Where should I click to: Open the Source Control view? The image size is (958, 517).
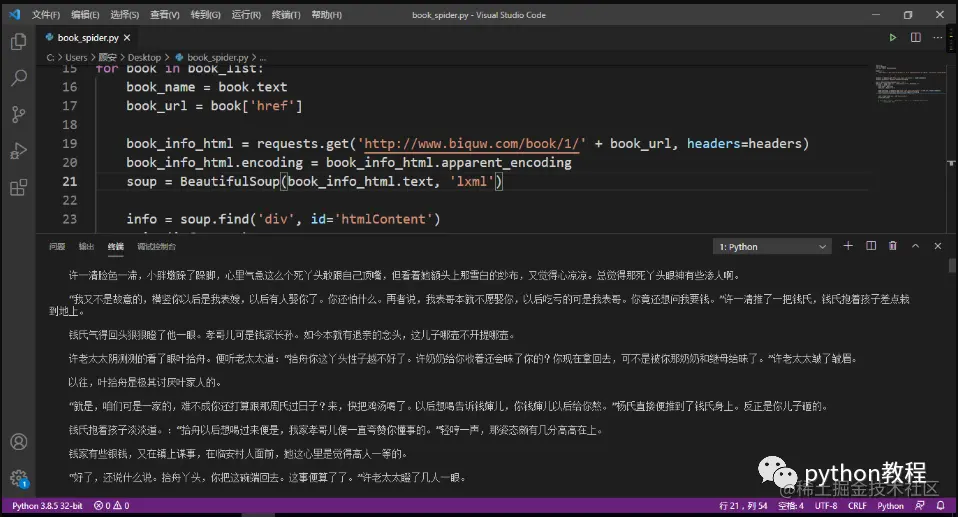point(18,114)
